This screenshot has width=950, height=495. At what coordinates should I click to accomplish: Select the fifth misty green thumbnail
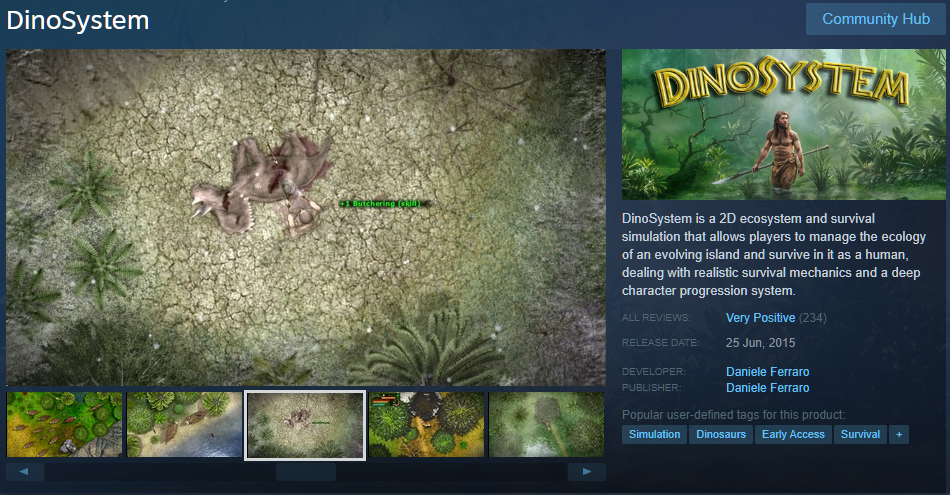(x=546, y=424)
